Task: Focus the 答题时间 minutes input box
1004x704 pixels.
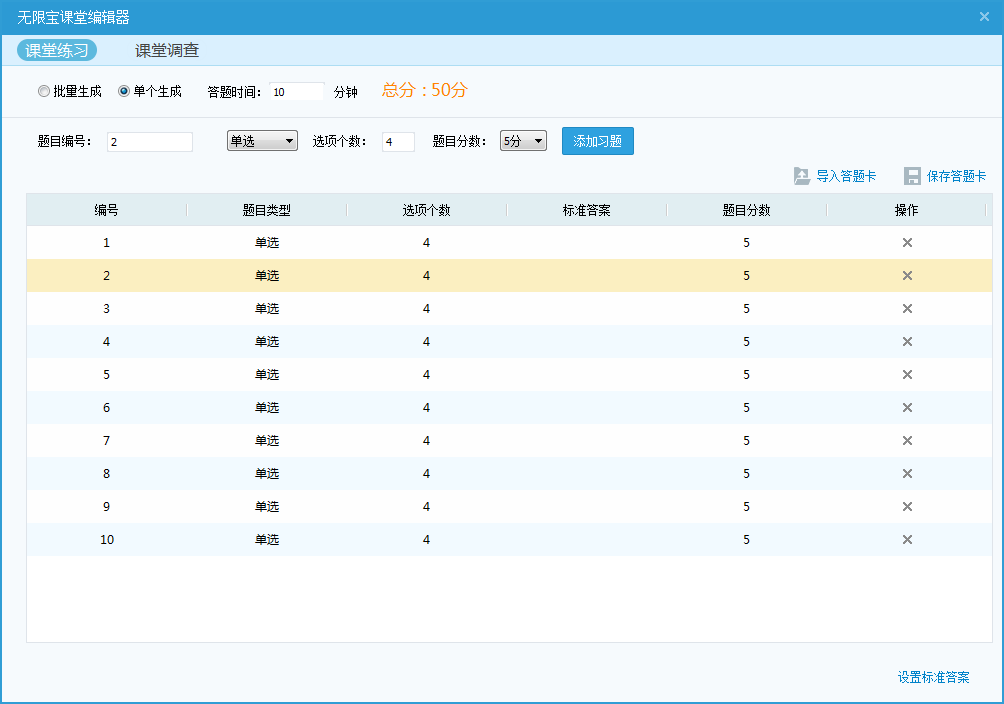Action: coord(297,92)
